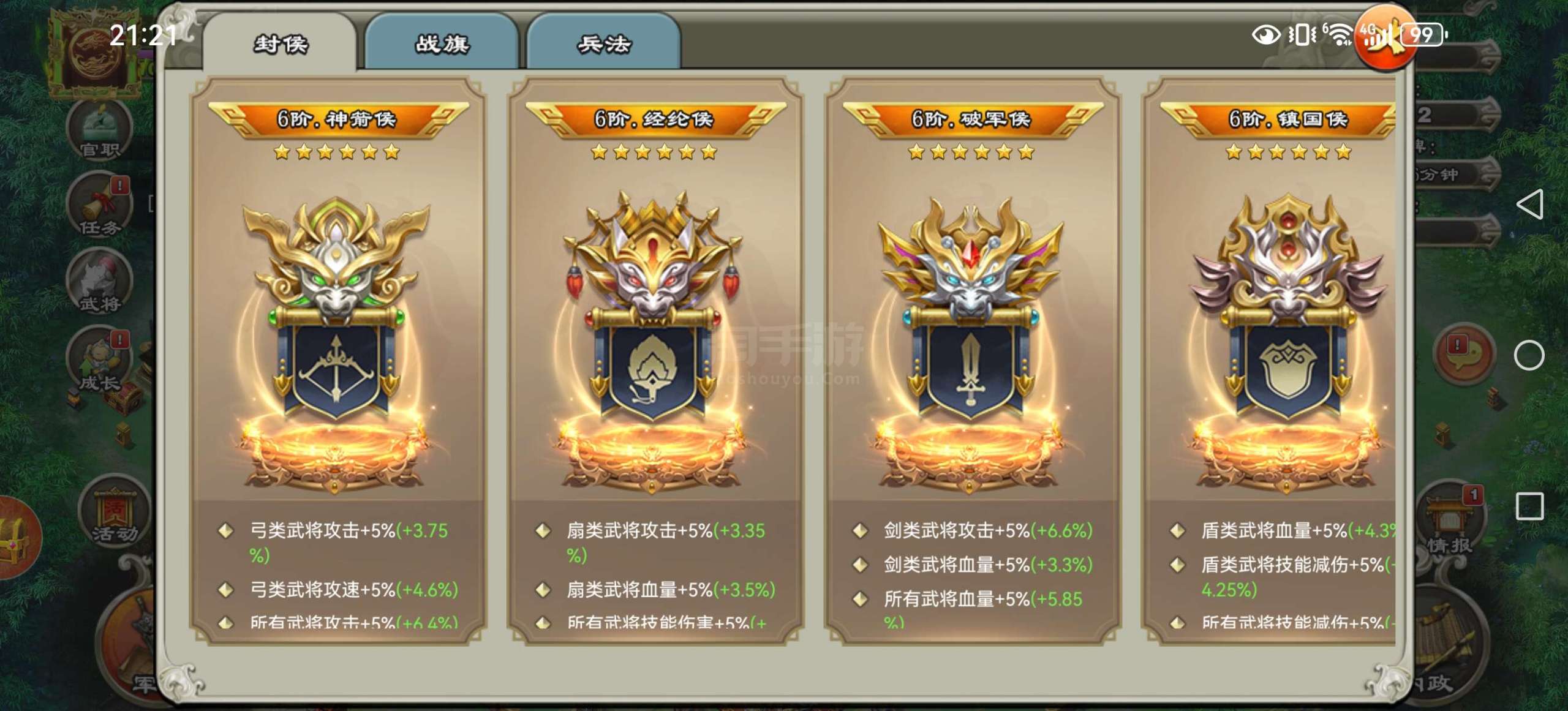Open the 任务 quest icon

100,206
